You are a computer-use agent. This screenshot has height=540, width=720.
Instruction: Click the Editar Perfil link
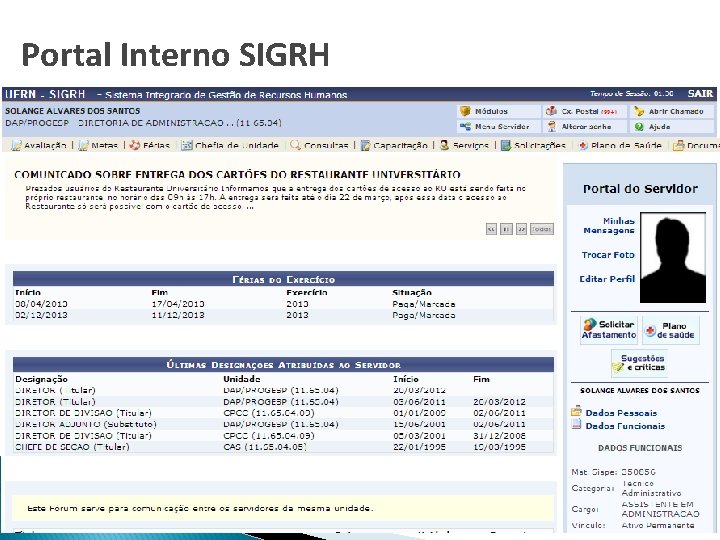pos(607,279)
